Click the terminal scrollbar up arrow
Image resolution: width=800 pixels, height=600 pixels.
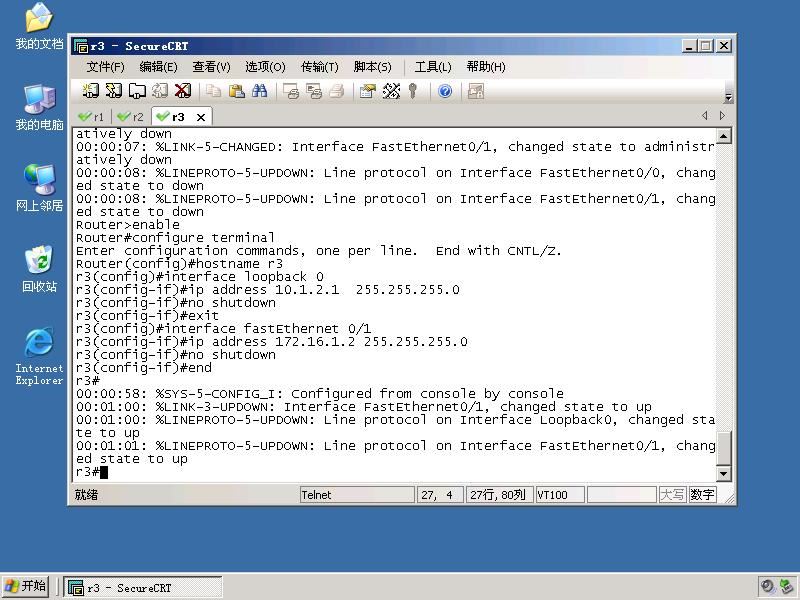[724, 136]
